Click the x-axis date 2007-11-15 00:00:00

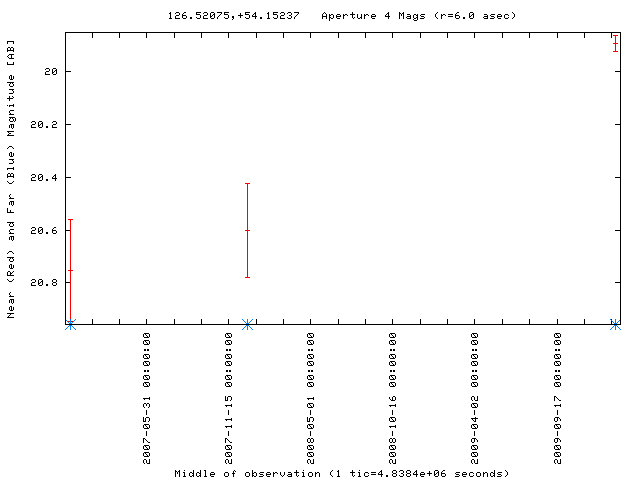229,398
